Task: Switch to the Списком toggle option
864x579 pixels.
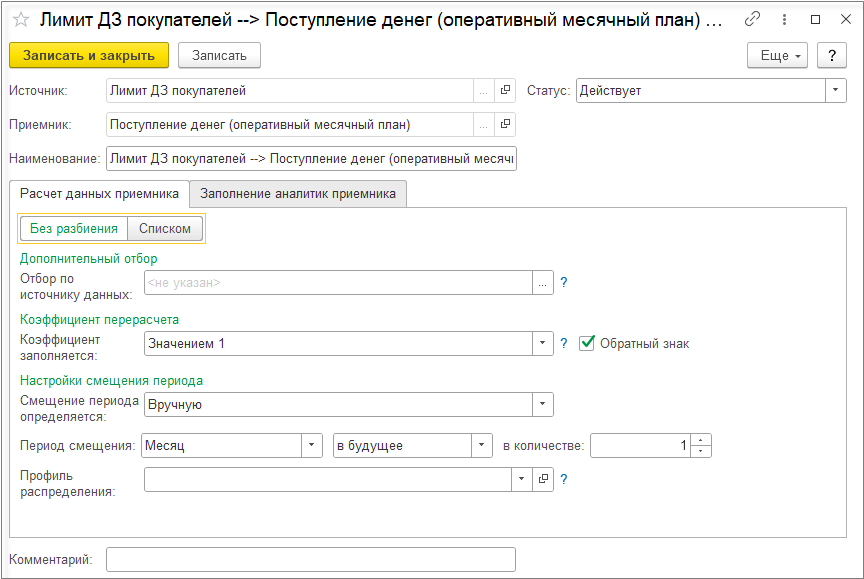Action: point(165,229)
